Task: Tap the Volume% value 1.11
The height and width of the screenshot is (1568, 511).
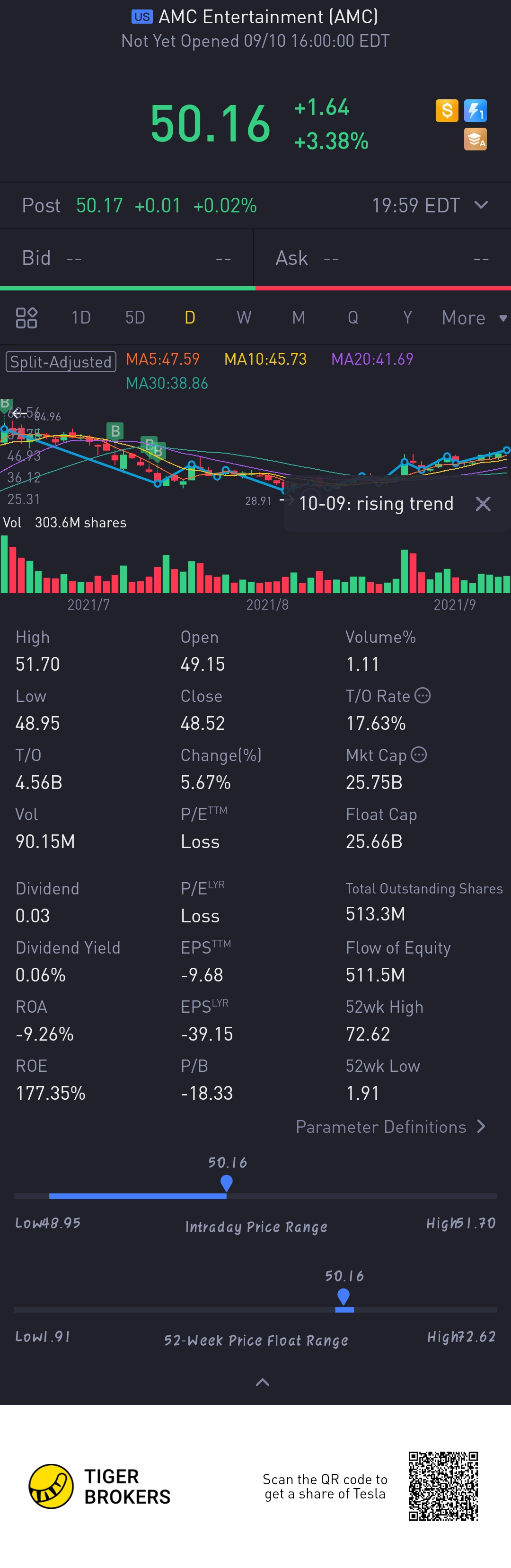Action: 362,664
